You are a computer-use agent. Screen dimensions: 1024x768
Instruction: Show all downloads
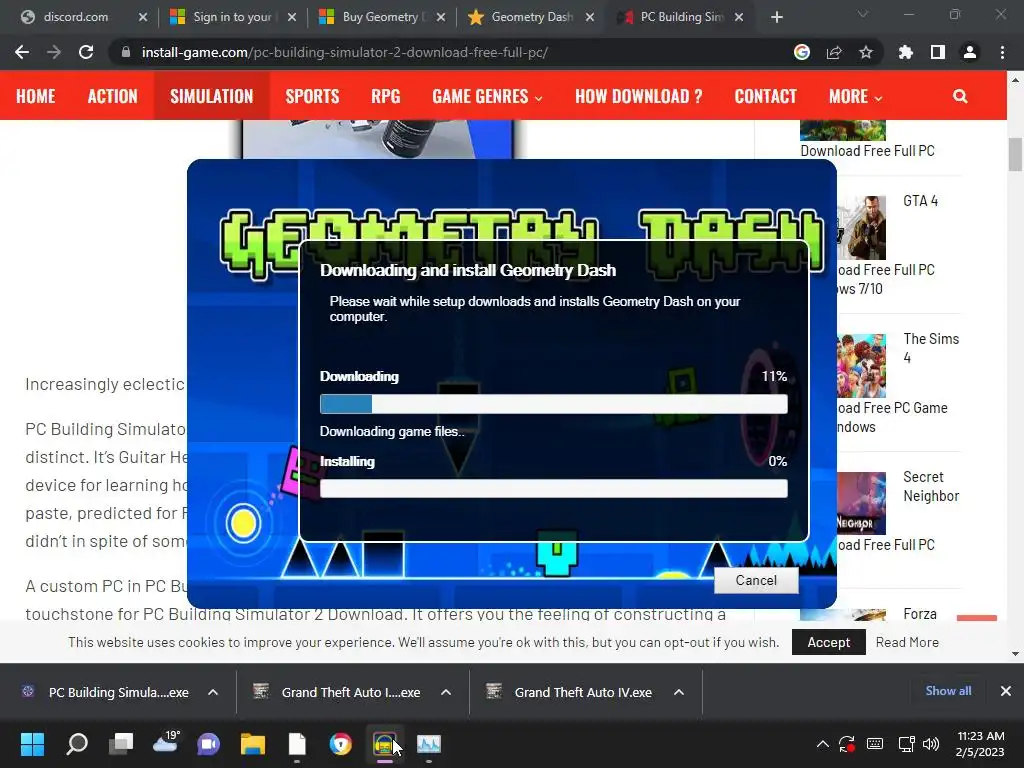click(x=948, y=691)
